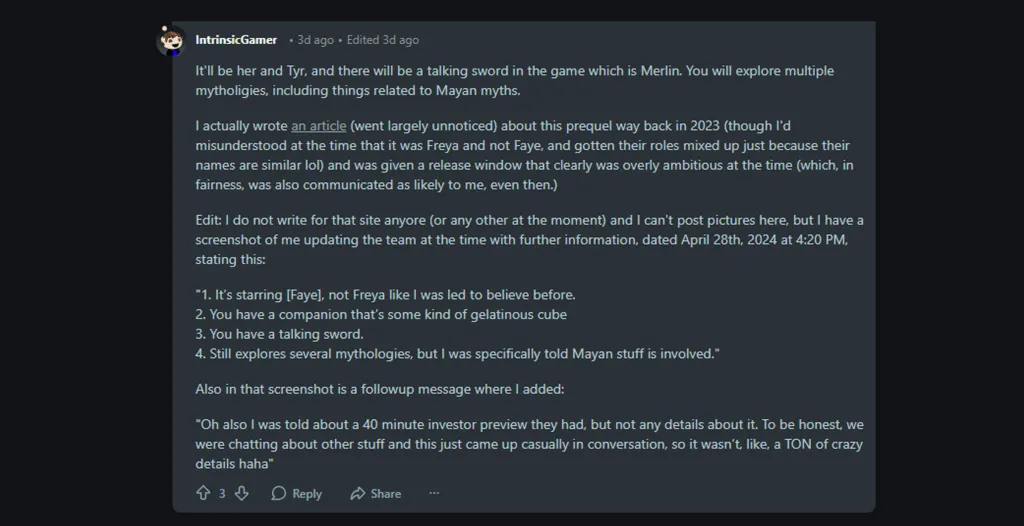
Task: Click the line "3. You have a talking sword."
Action: click(279, 334)
